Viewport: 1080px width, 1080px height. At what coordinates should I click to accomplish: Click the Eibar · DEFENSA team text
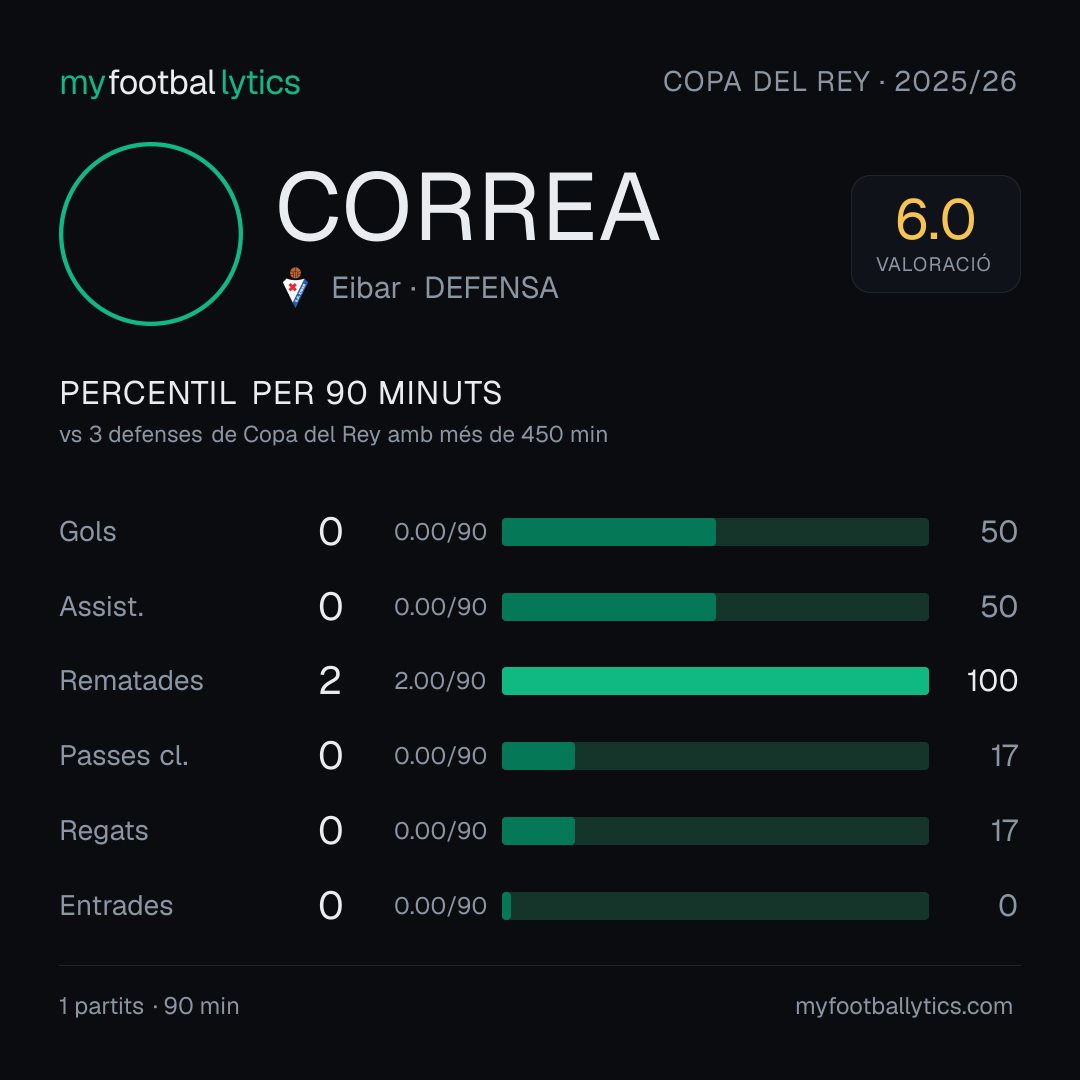pos(445,288)
